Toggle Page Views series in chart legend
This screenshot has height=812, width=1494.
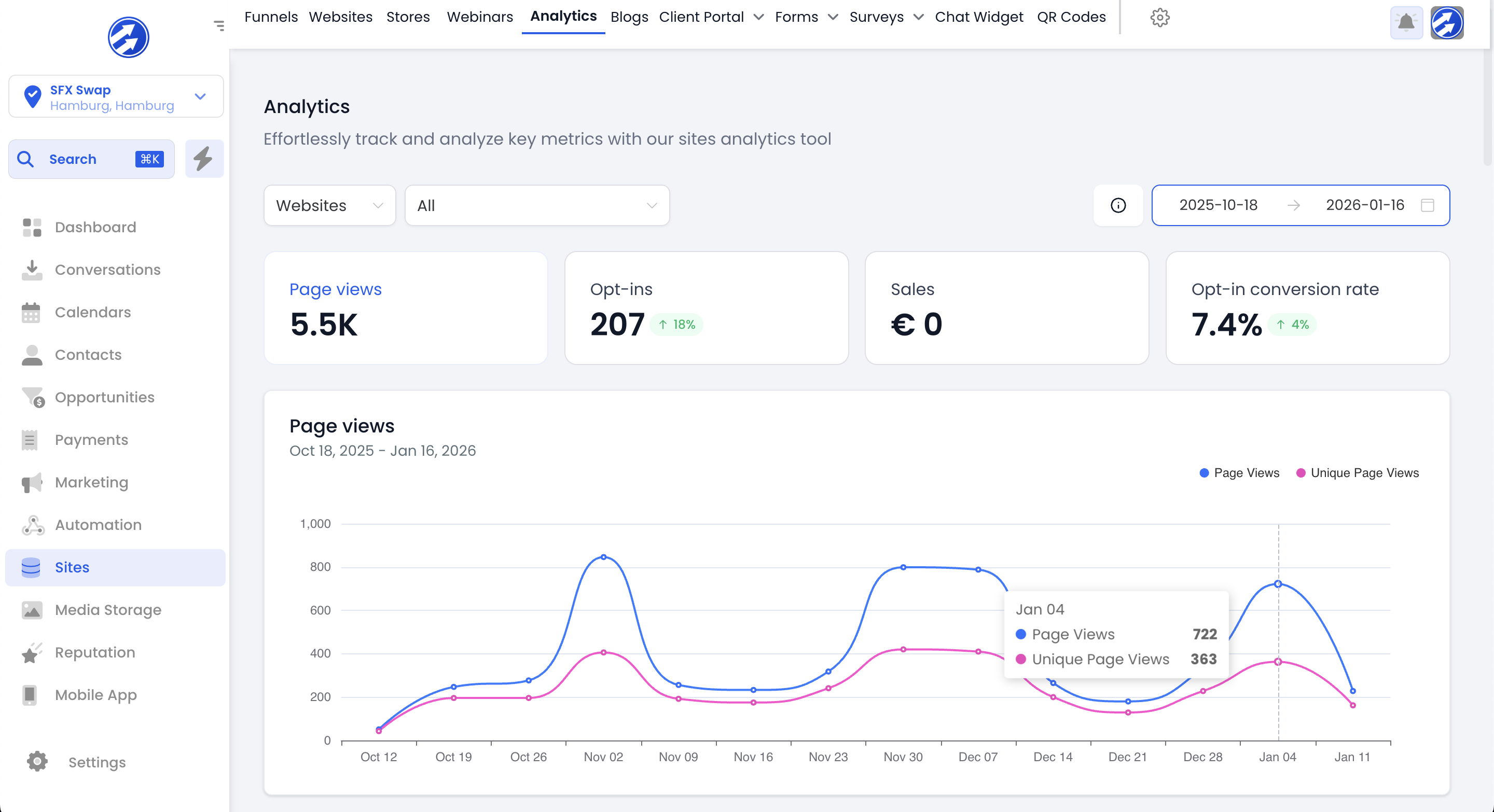(1239, 473)
